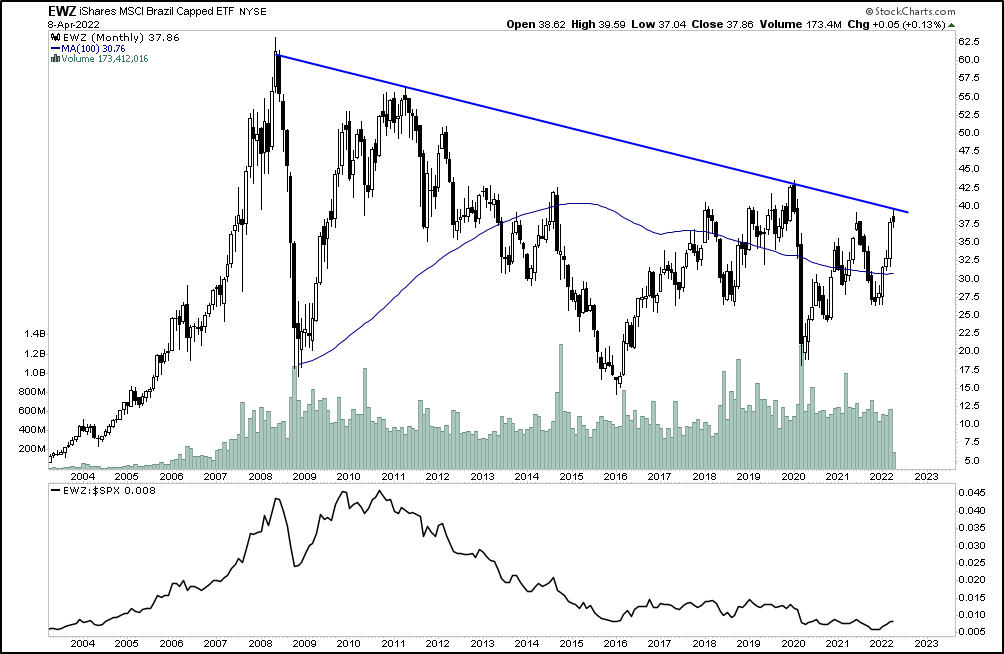Click the Low 37.04 reading
This screenshot has height=654, width=1004.
[x=658, y=24]
